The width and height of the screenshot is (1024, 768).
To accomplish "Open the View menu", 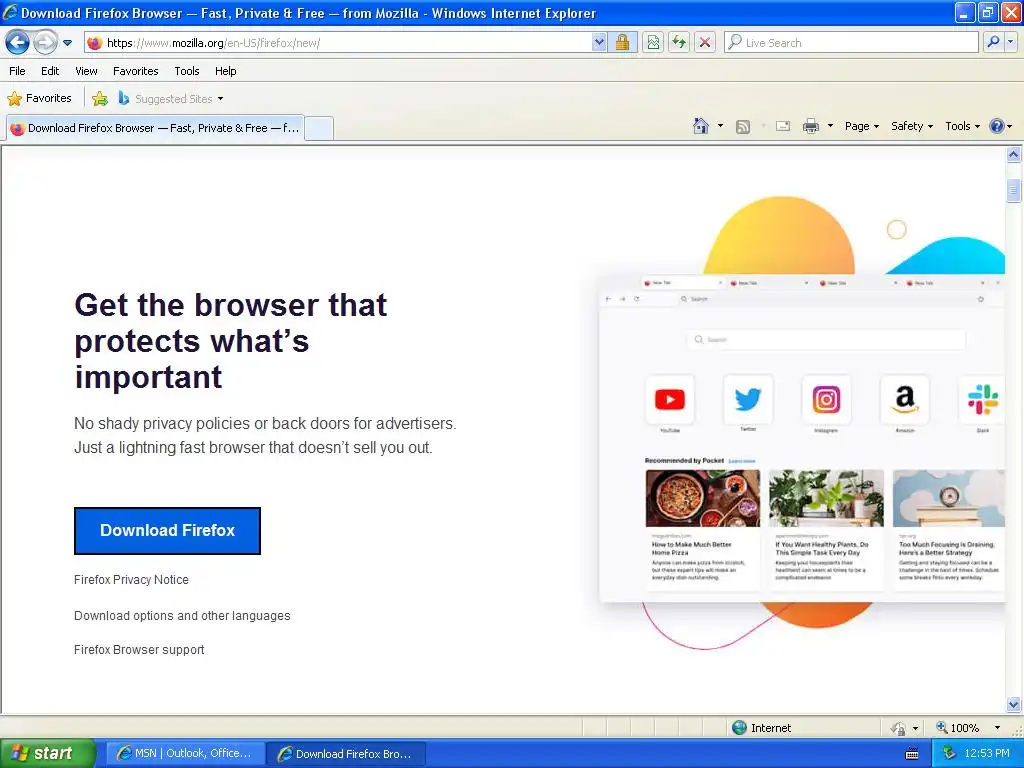I will [x=86, y=71].
